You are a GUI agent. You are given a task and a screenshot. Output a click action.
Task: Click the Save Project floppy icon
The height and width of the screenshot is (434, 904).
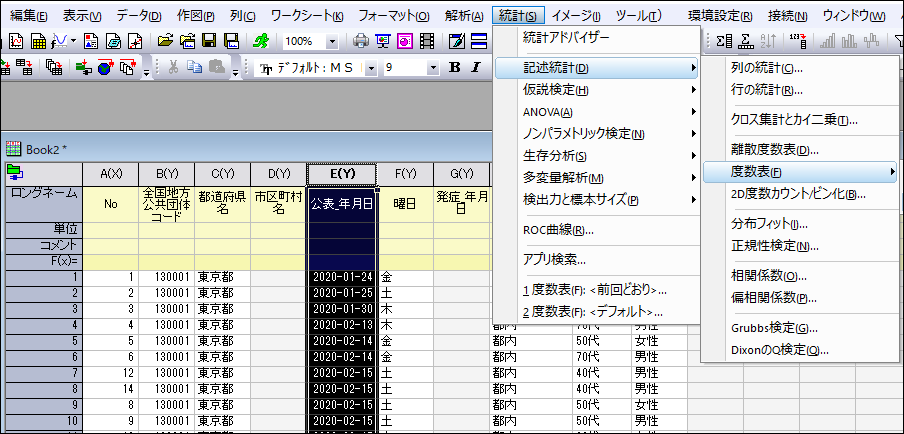point(209,41)
